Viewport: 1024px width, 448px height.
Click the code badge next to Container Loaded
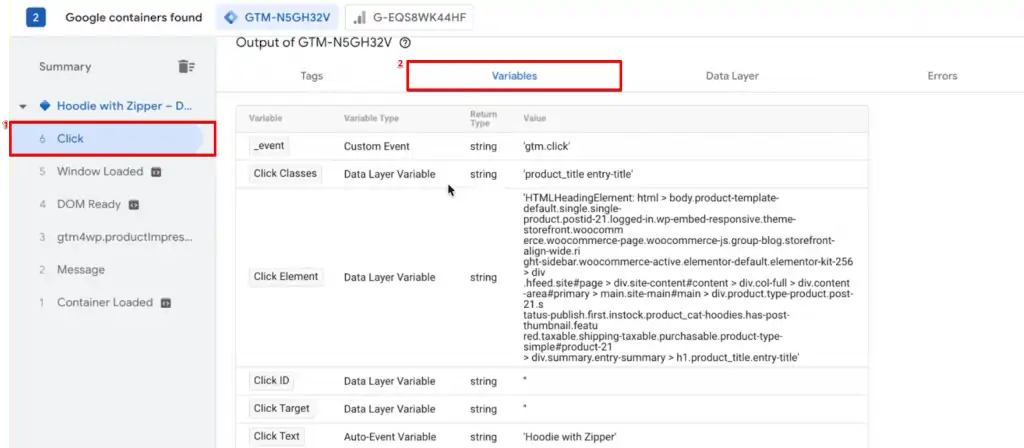(166, 303)
